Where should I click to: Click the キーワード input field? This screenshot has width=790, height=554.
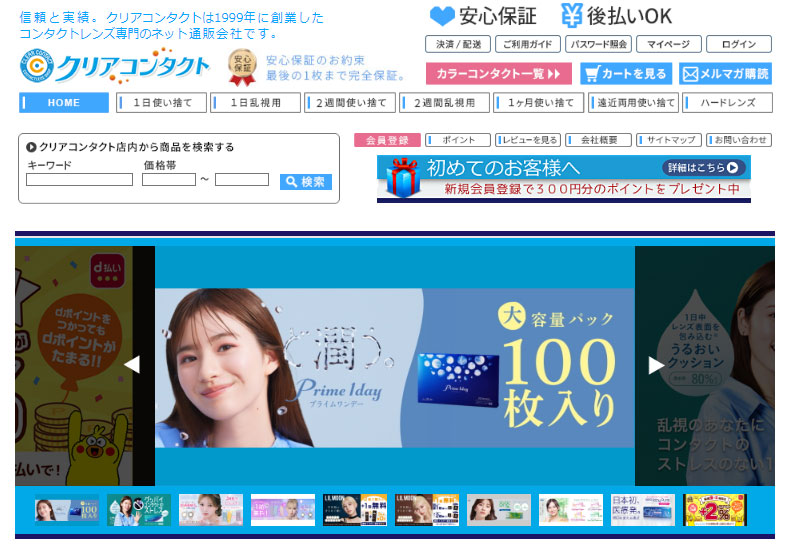point(80,180)
